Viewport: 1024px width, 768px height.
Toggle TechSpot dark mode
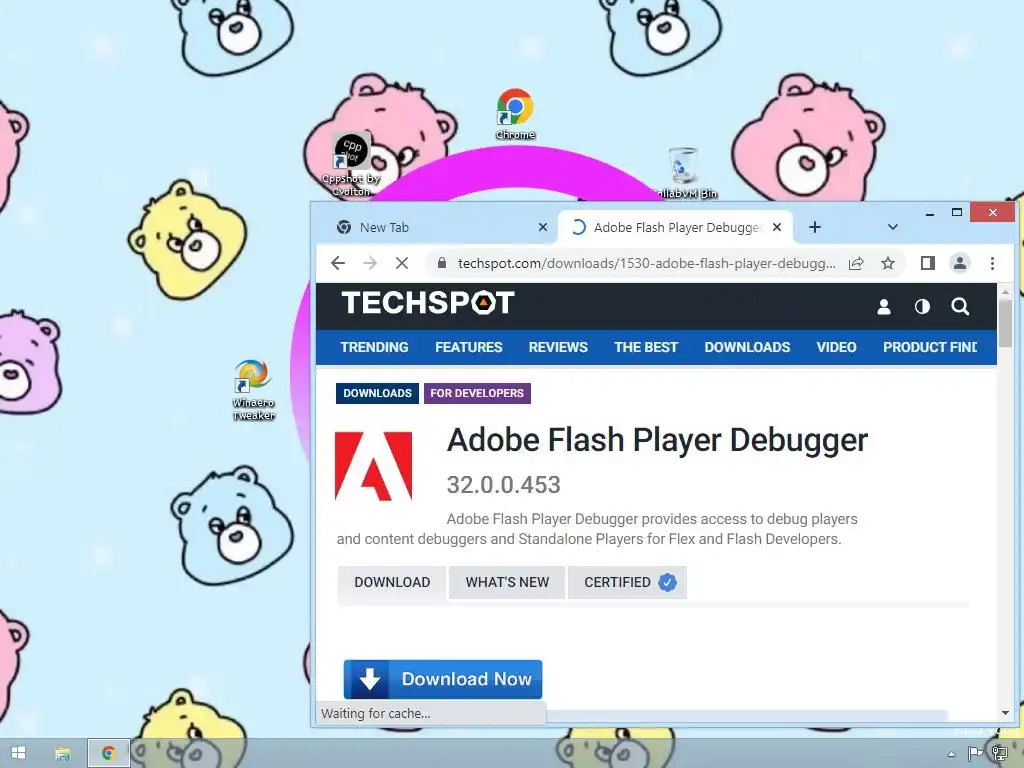(x=922, y=306)
